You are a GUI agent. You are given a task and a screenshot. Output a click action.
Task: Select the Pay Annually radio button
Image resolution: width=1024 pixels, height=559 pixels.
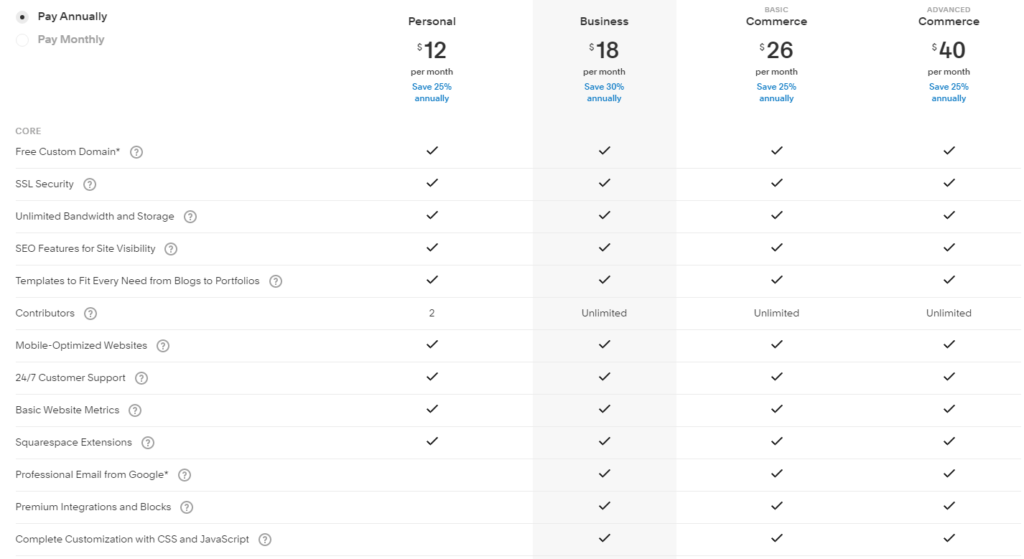(x=22, y=17)
